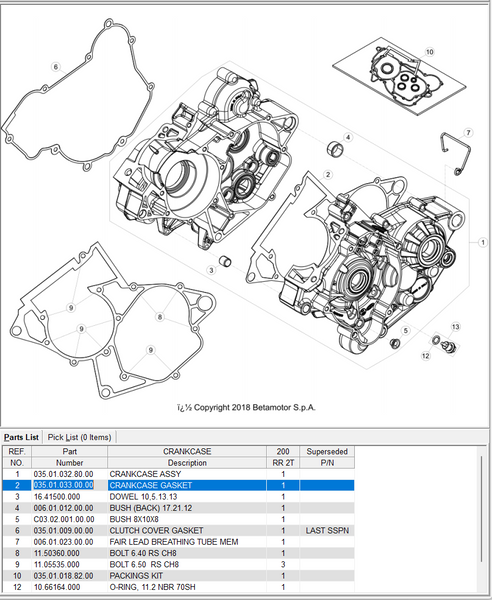The image size is (492, 600).
Task: Click callout 13 near drain plug
Action: coord(455,327)
